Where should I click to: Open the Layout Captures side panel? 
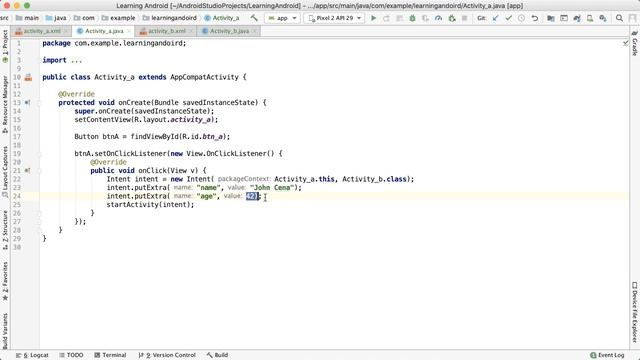tap(5, 171)
